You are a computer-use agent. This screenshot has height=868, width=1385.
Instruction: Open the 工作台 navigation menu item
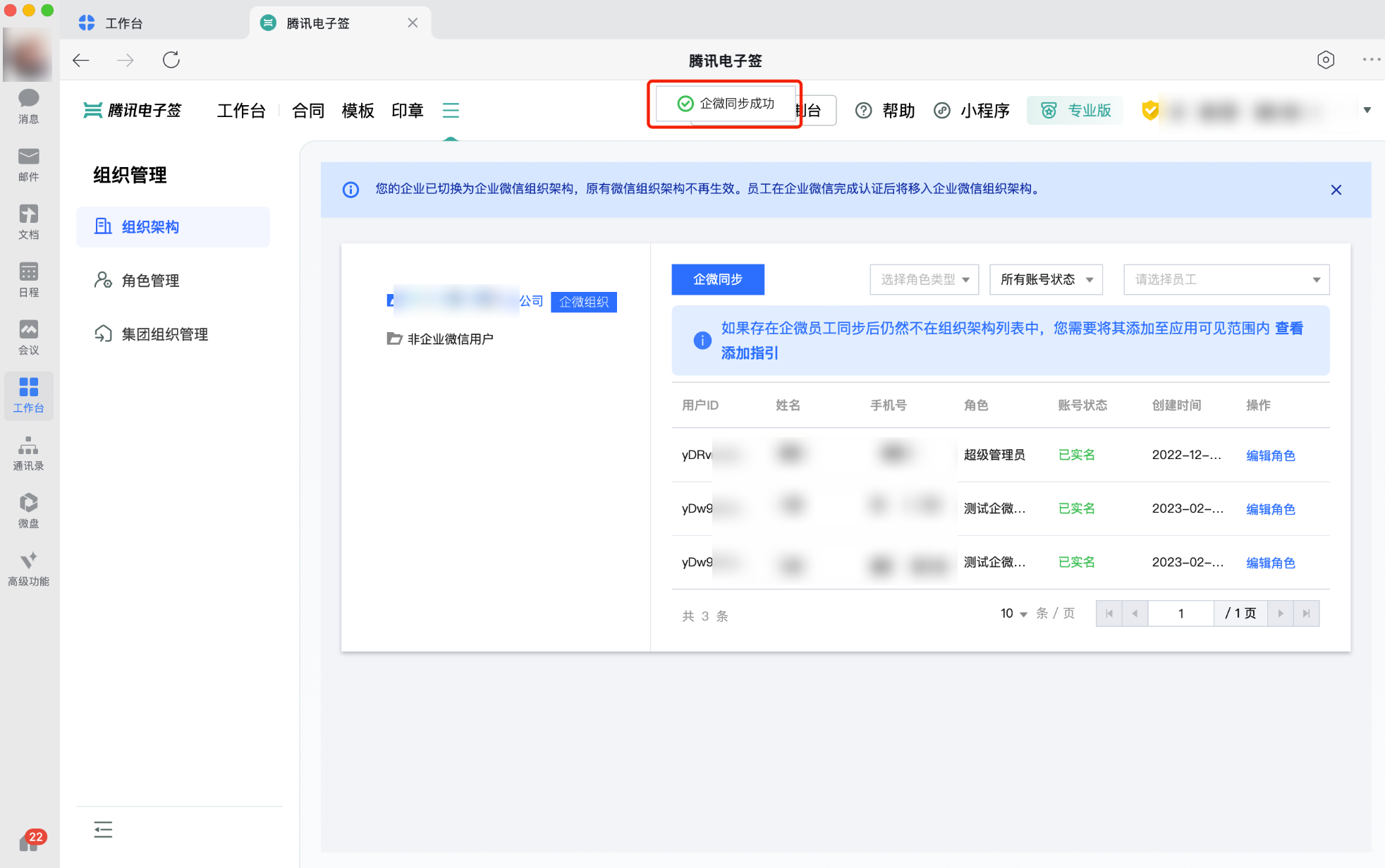[x=241, y=111]
